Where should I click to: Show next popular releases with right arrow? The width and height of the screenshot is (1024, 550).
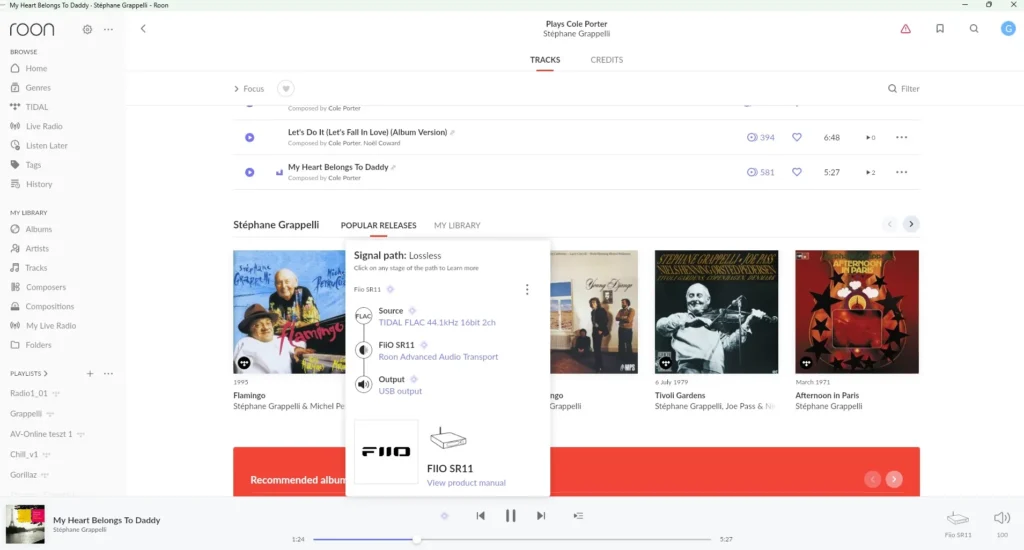point(911,224)
